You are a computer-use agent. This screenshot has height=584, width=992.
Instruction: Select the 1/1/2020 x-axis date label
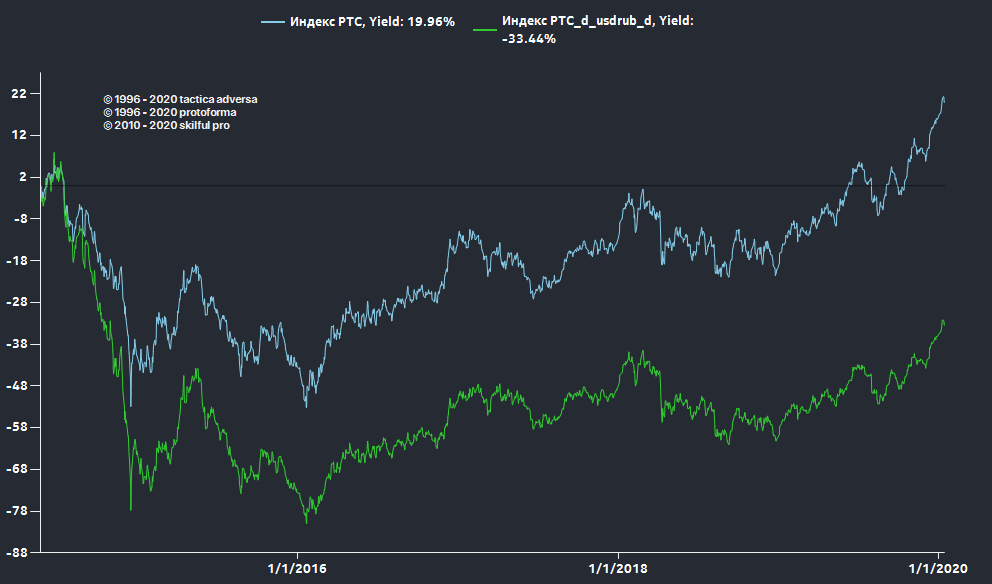pos(938,568)
